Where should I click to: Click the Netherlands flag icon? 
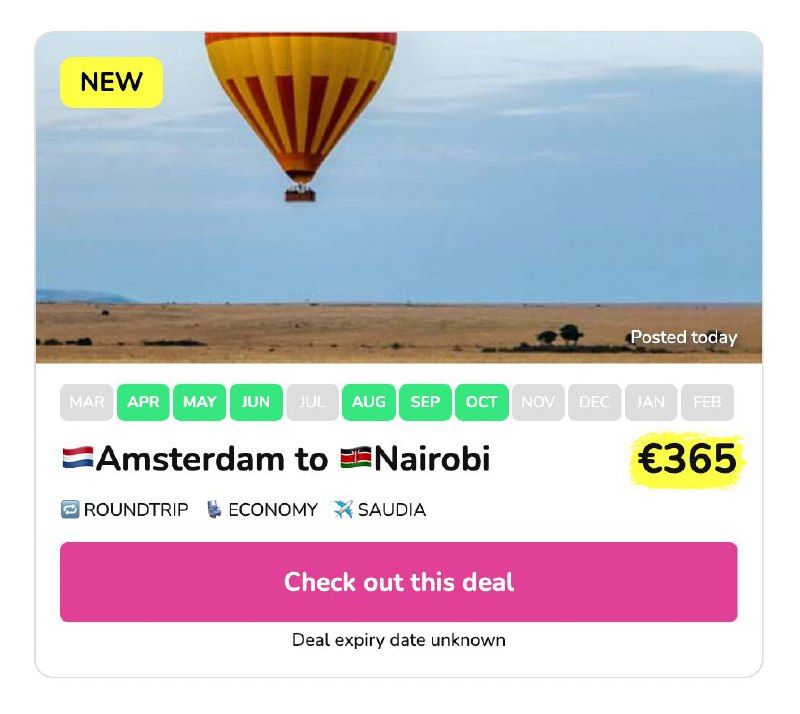(78, 458)
